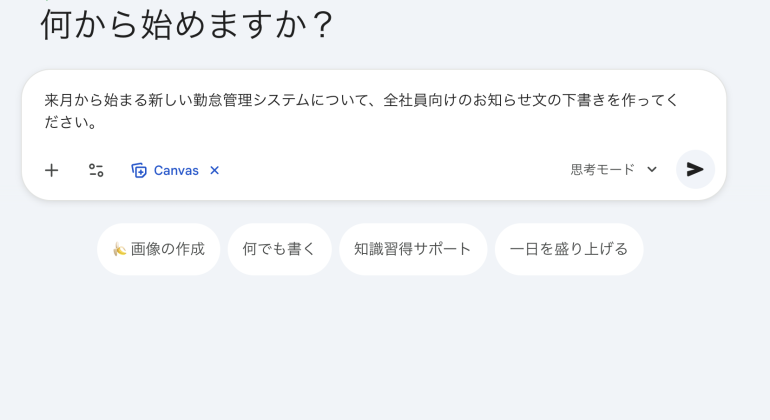
Task: Click empty toolbar space left of 思考モード
Action: tap(400, 170)
